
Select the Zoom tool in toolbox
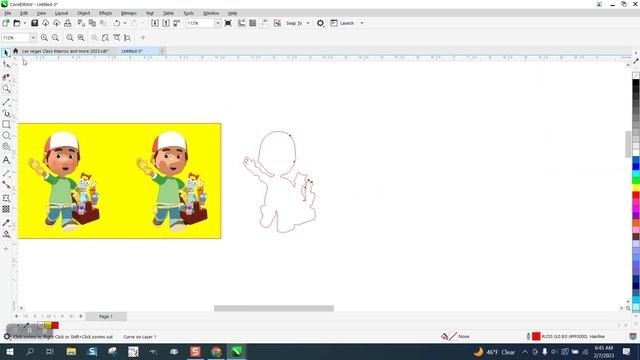pos(6,89)
